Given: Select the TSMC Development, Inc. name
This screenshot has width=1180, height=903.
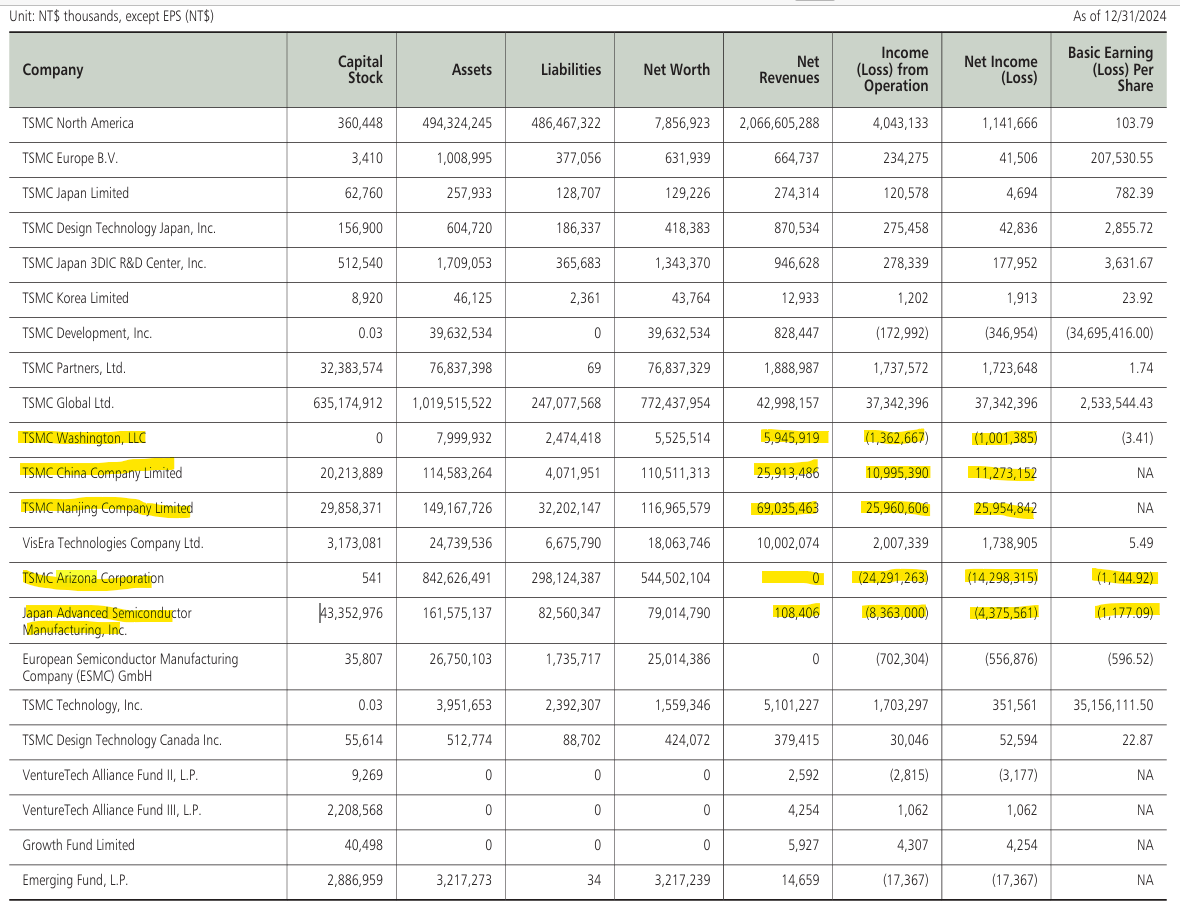Looking at the screenshot, I should click(x=87, y=333).
